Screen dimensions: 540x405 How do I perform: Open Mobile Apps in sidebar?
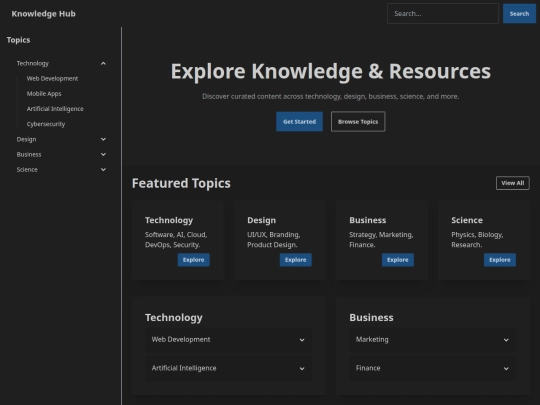tap(44, 94)
